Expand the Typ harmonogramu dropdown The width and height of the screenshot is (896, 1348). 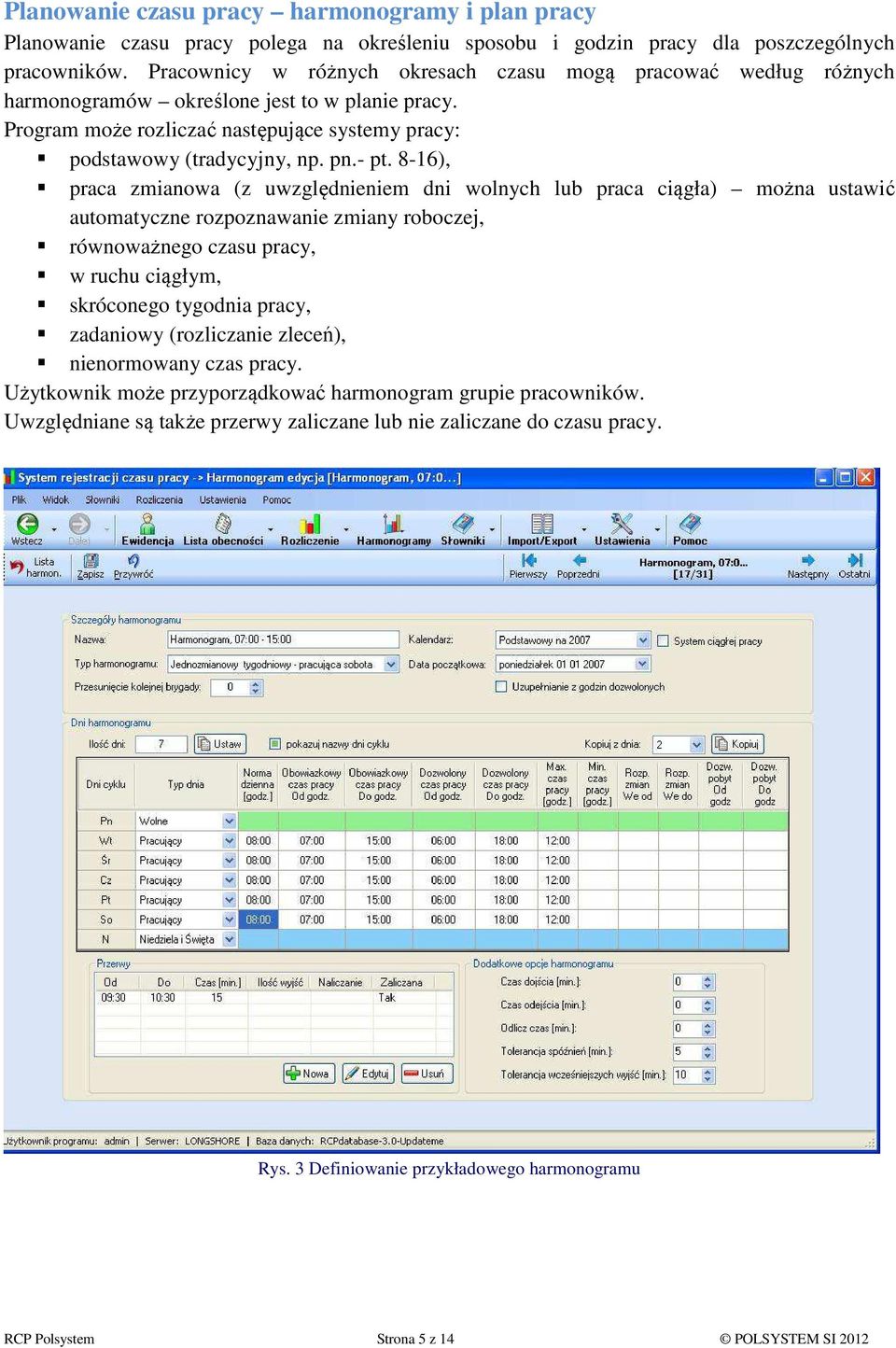point(391,665)
